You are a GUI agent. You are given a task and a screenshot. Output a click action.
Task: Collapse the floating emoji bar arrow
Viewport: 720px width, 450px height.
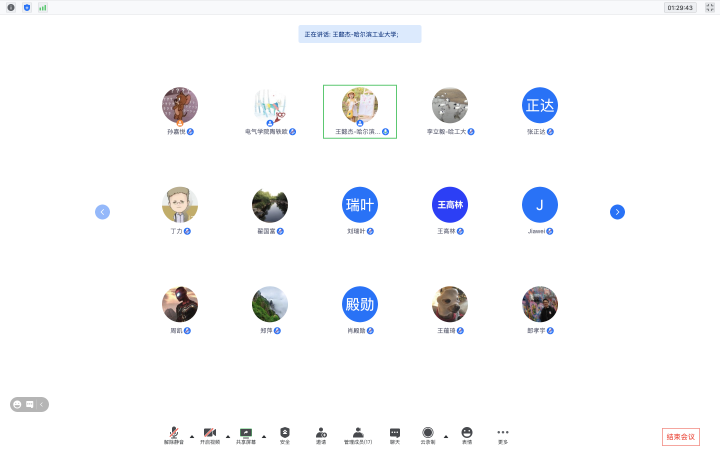coord(42,404)
